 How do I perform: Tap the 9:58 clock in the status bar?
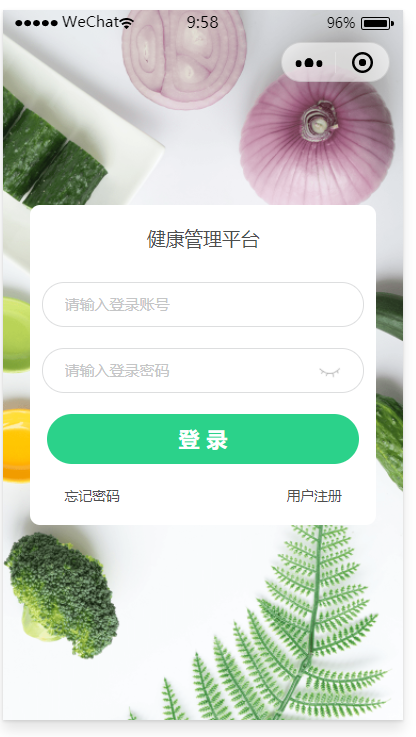pos(203,22)
